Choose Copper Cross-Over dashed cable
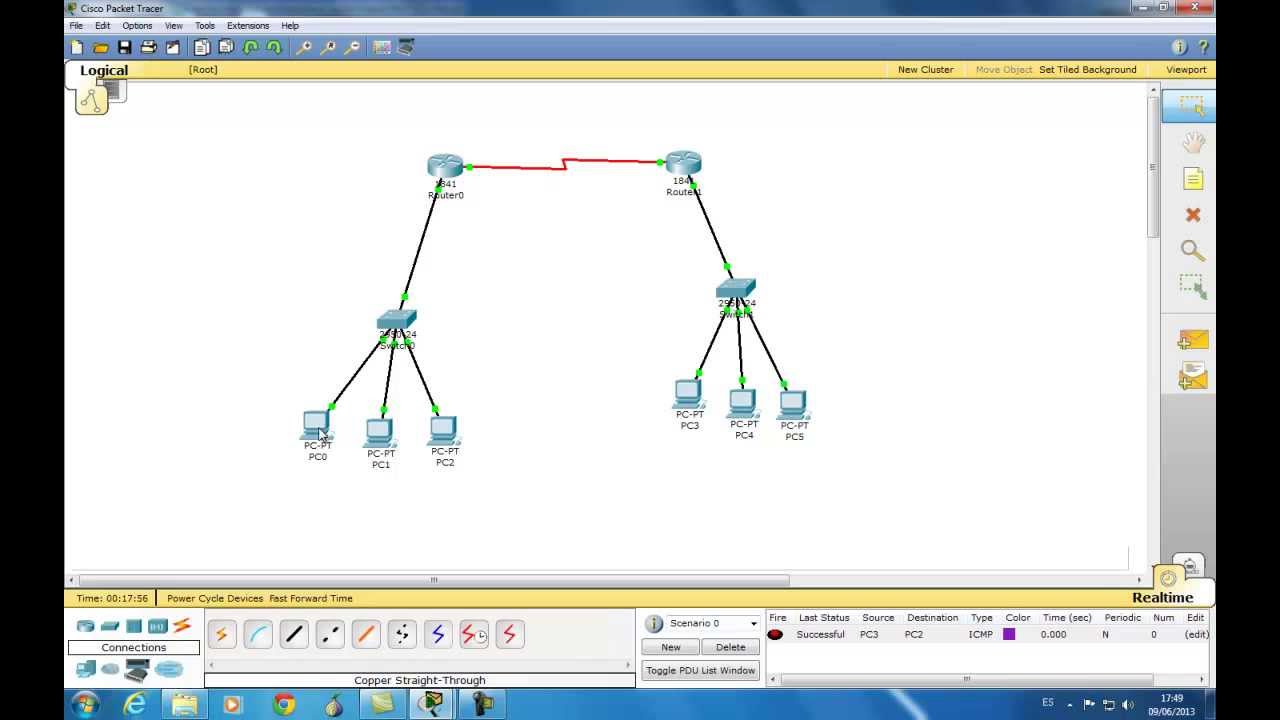The width and height of the screenshot is (1280, 720). (x=330, y=634)
